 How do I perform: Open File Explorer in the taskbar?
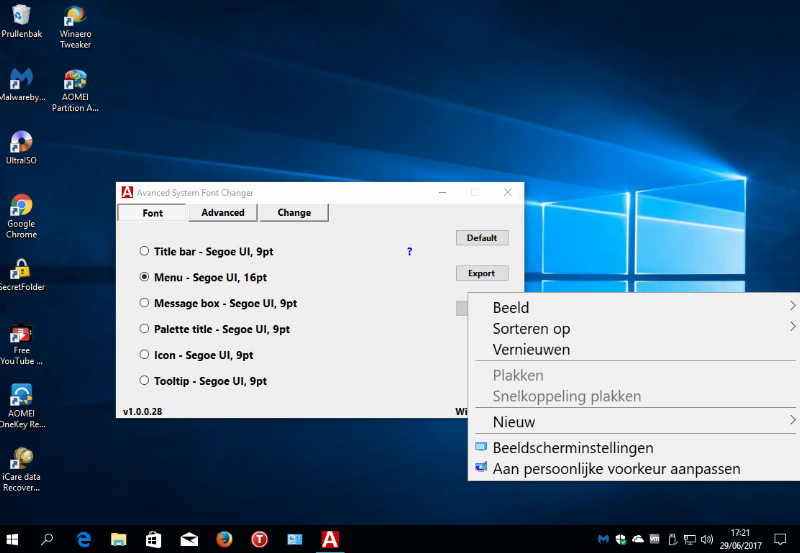119,539
